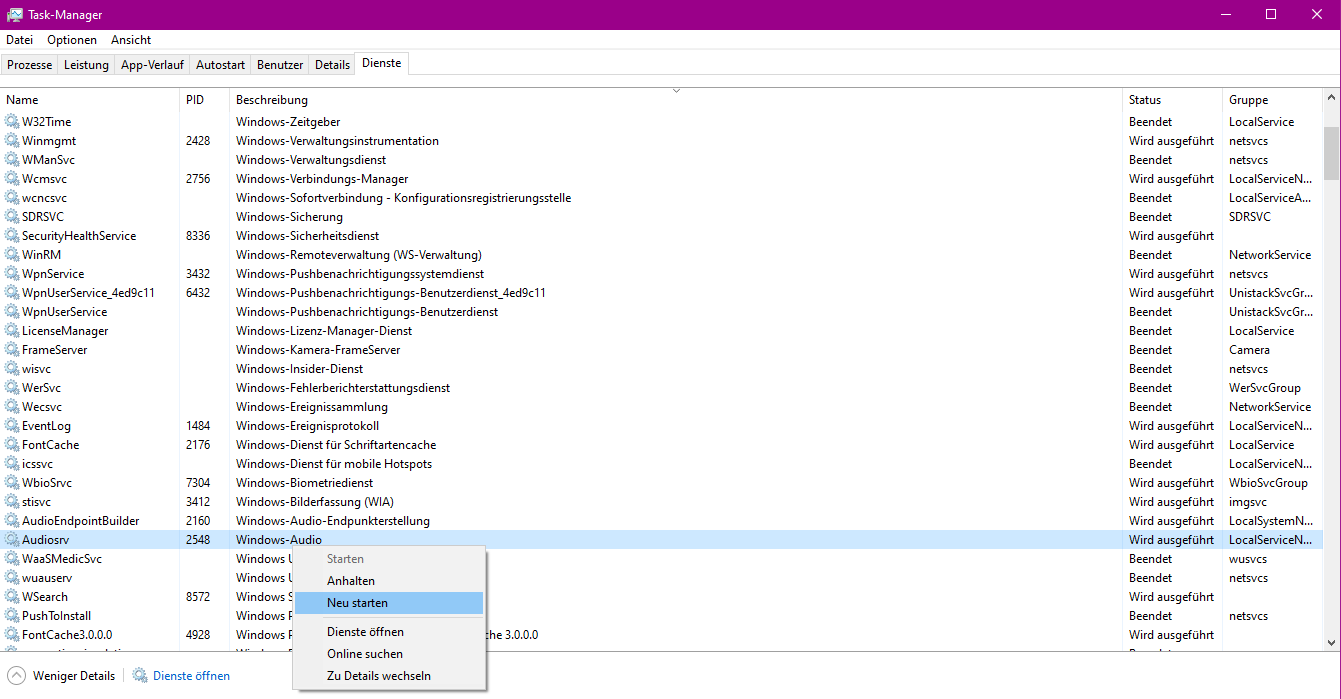This screenshot has height=699, width=1341.
Task: Sort by the Gruppe column header
Action: pyautogui.click(x=1272, y=100)
